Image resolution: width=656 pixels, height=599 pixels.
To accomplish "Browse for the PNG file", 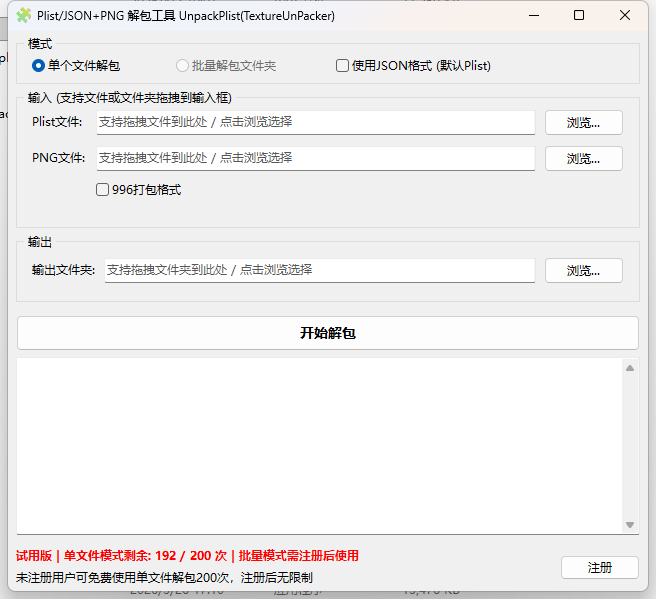I will tap(584, 159).
